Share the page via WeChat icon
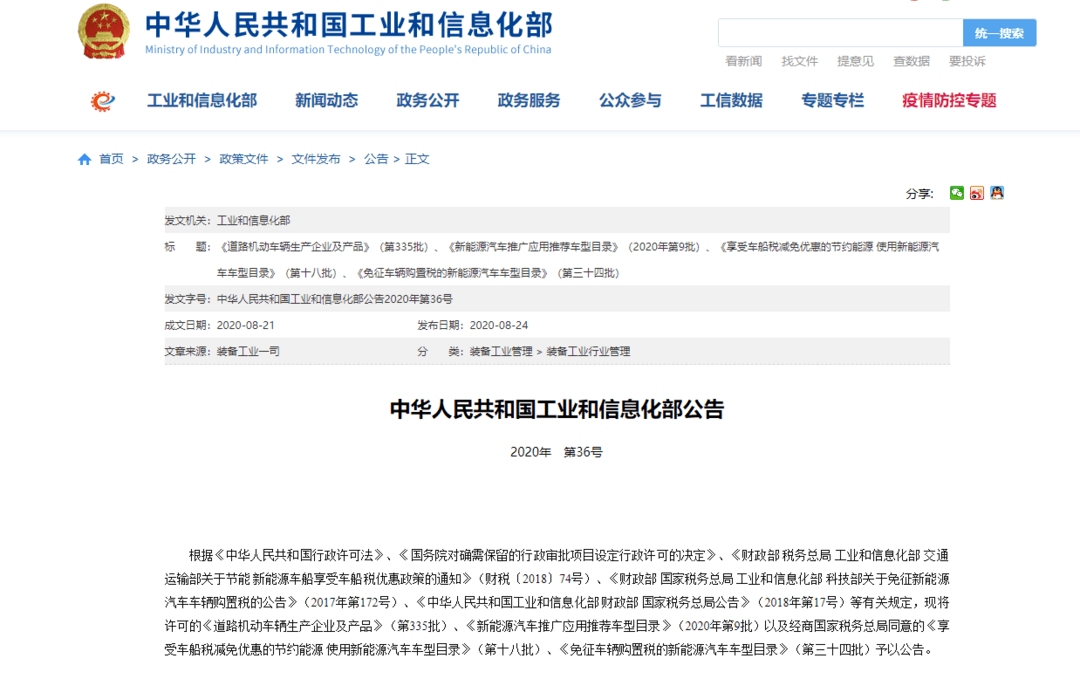 (x=957, y=193)
